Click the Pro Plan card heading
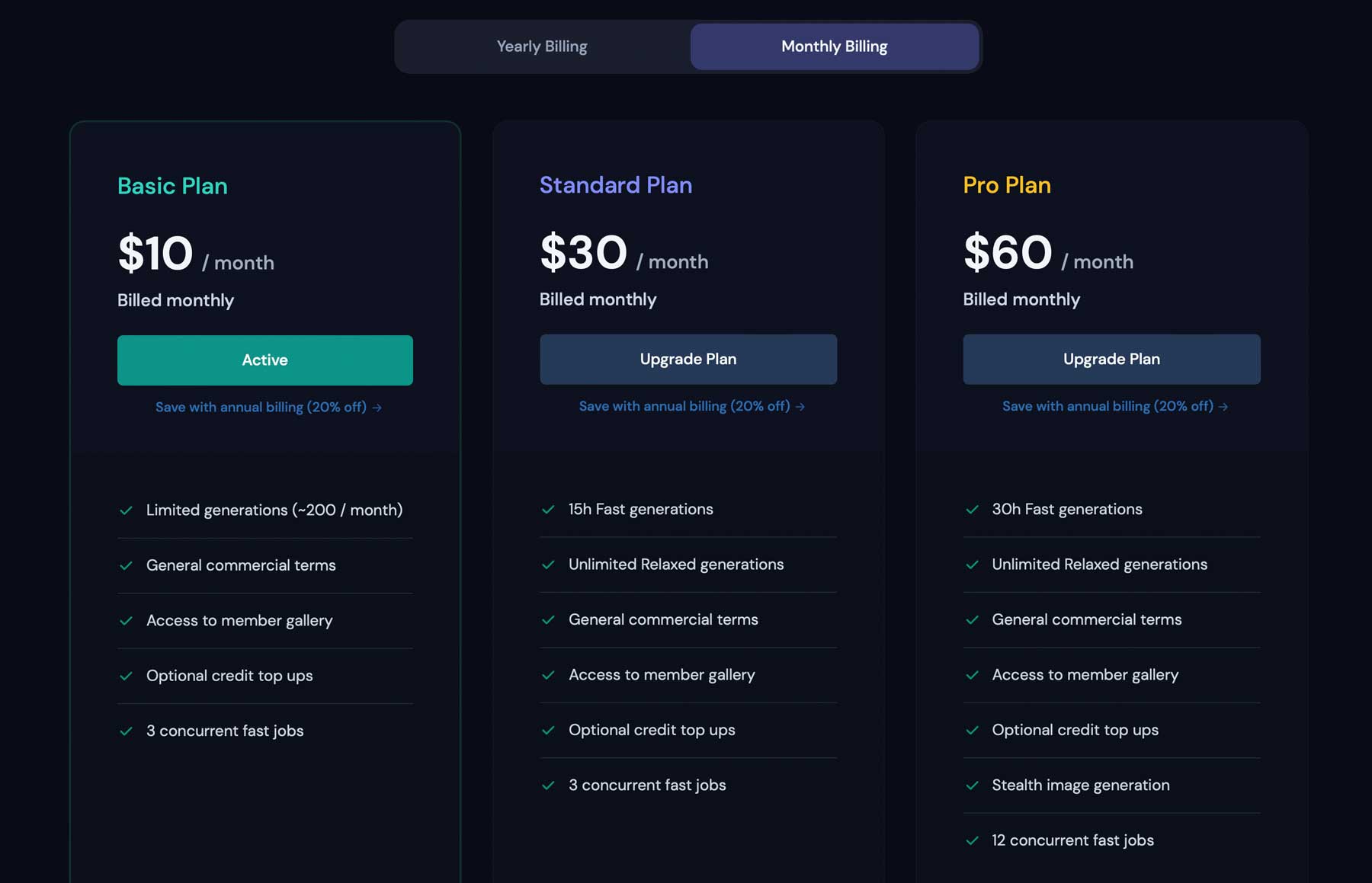The image size is (1372, 883). pyautogui.click(x=1006, y=185)
